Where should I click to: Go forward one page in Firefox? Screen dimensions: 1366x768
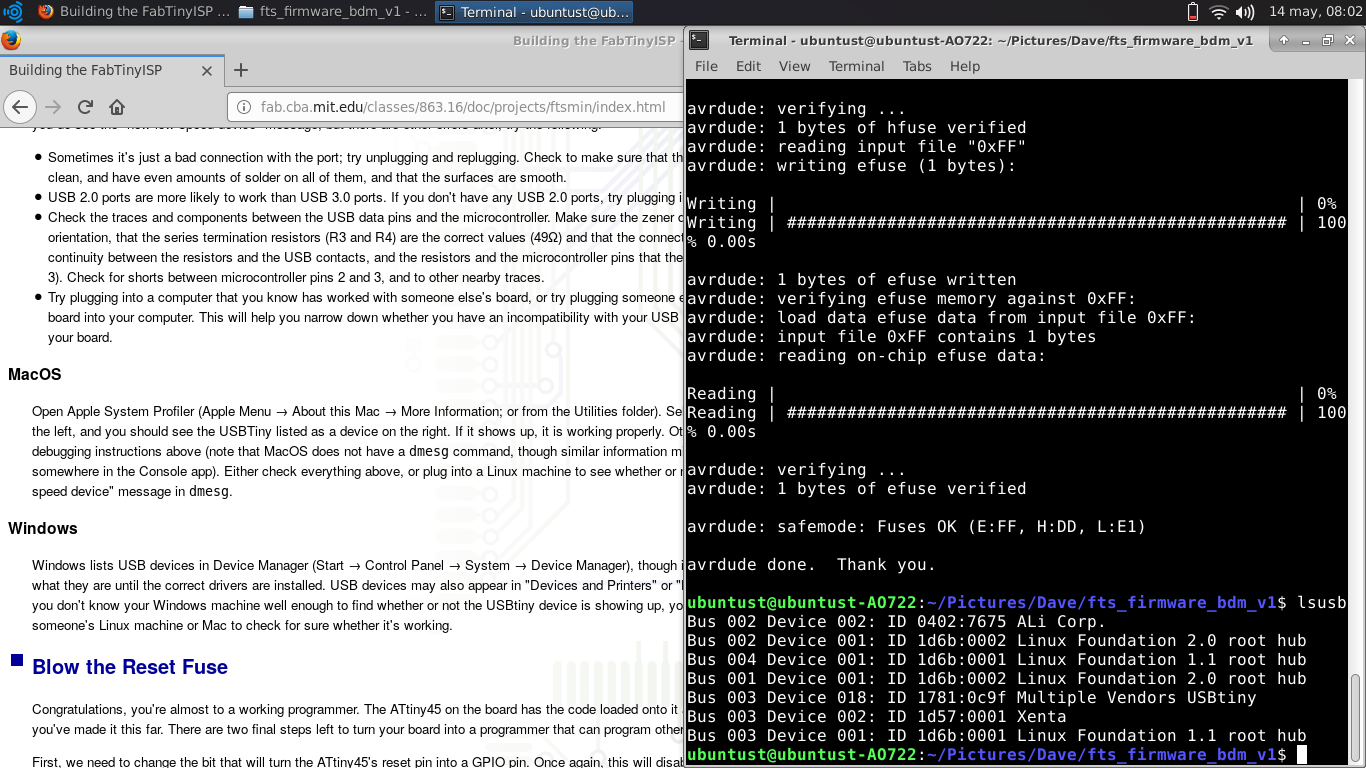coord(53,107)
